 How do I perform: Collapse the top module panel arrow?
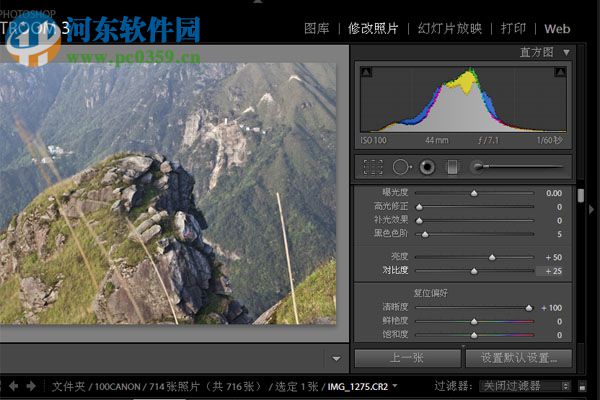click(x=258, y=2)
